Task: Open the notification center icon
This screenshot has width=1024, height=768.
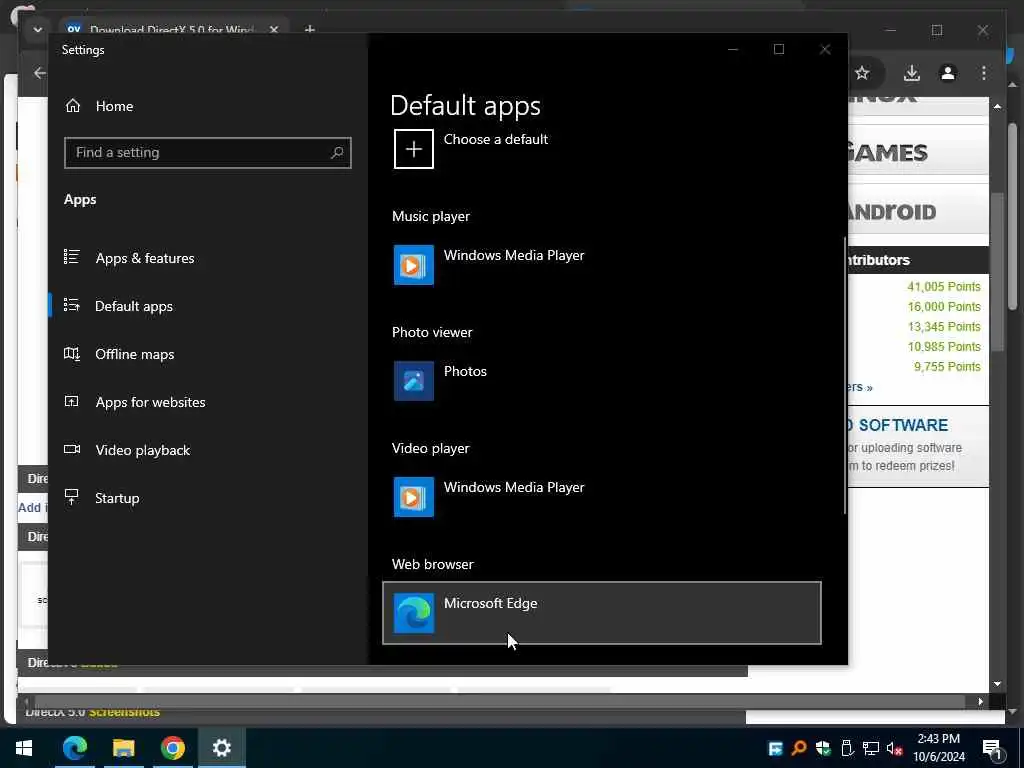Action: 993,749
